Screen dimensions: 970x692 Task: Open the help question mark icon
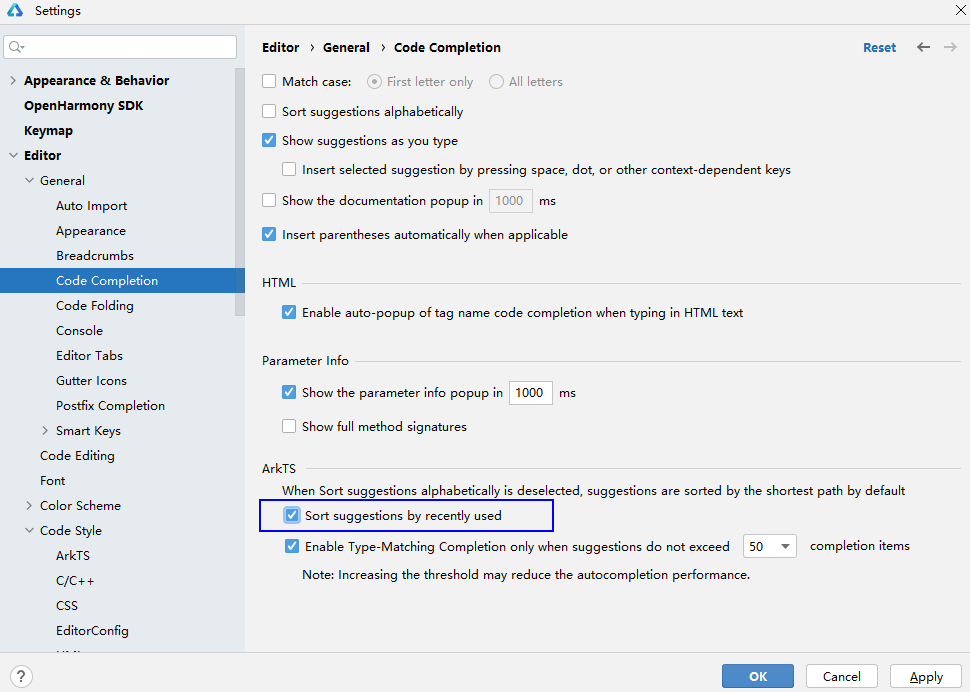[x=22, y=677]
